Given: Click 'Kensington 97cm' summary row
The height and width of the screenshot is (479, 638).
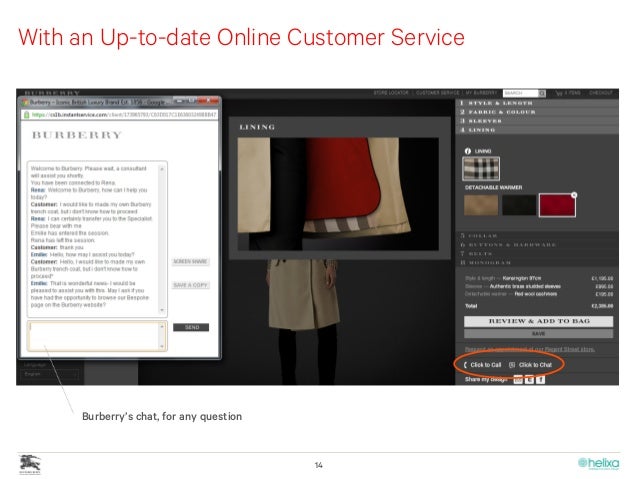Looking at the screenshot, I should 539,278.
